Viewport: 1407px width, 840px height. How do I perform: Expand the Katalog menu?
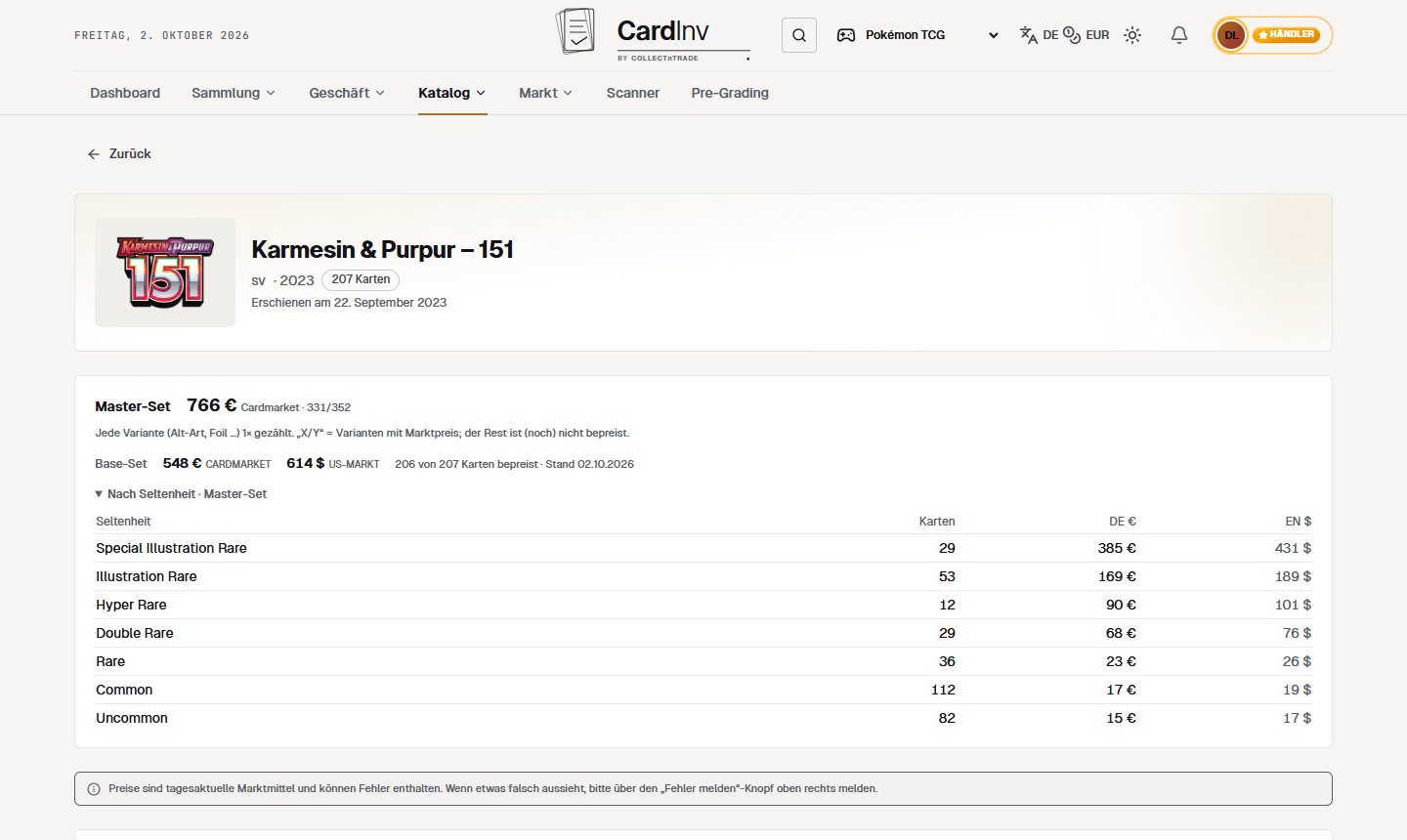(x=452, y=93)
